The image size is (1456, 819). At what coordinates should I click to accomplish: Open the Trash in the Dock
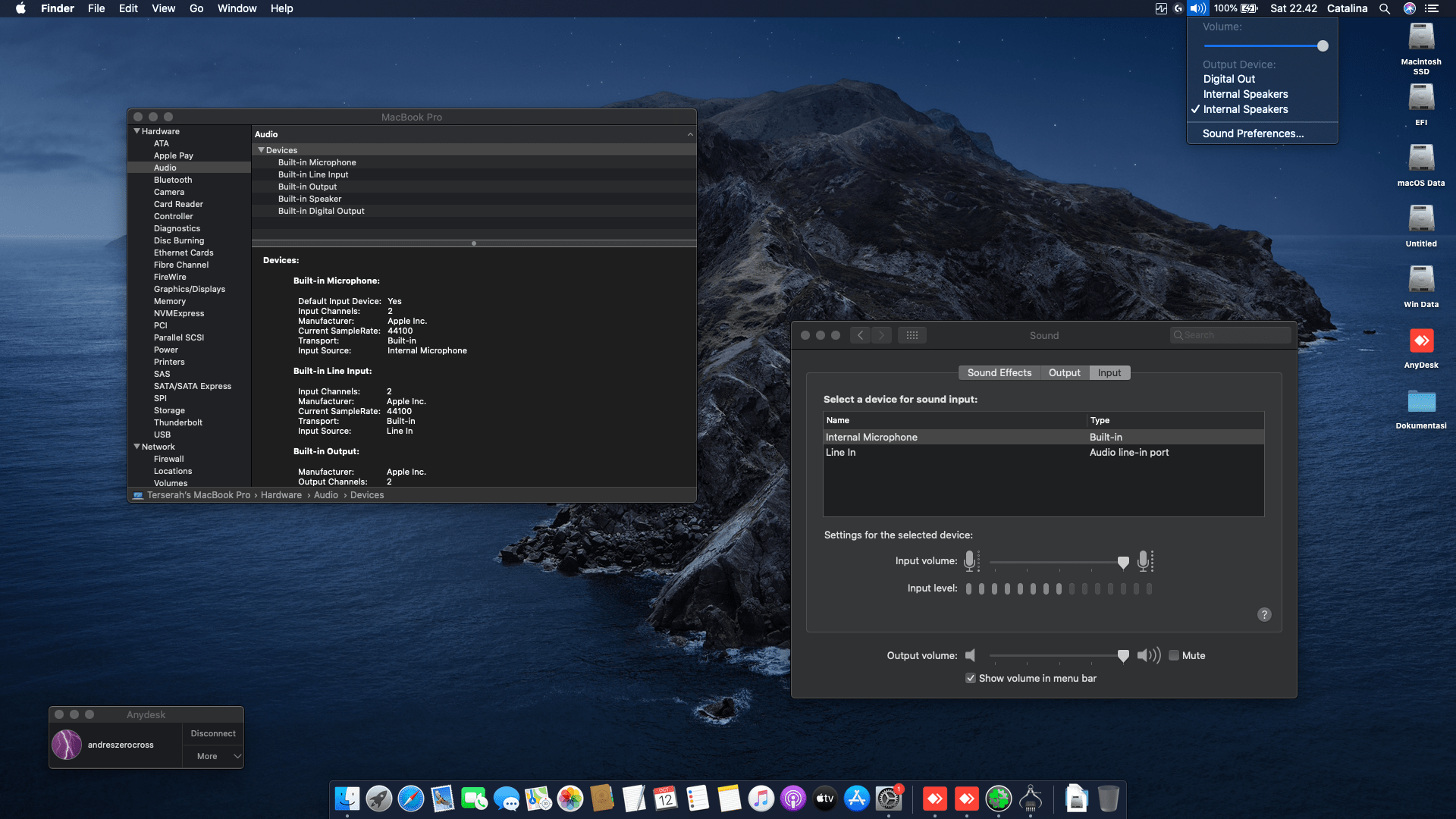point(1109,799)
